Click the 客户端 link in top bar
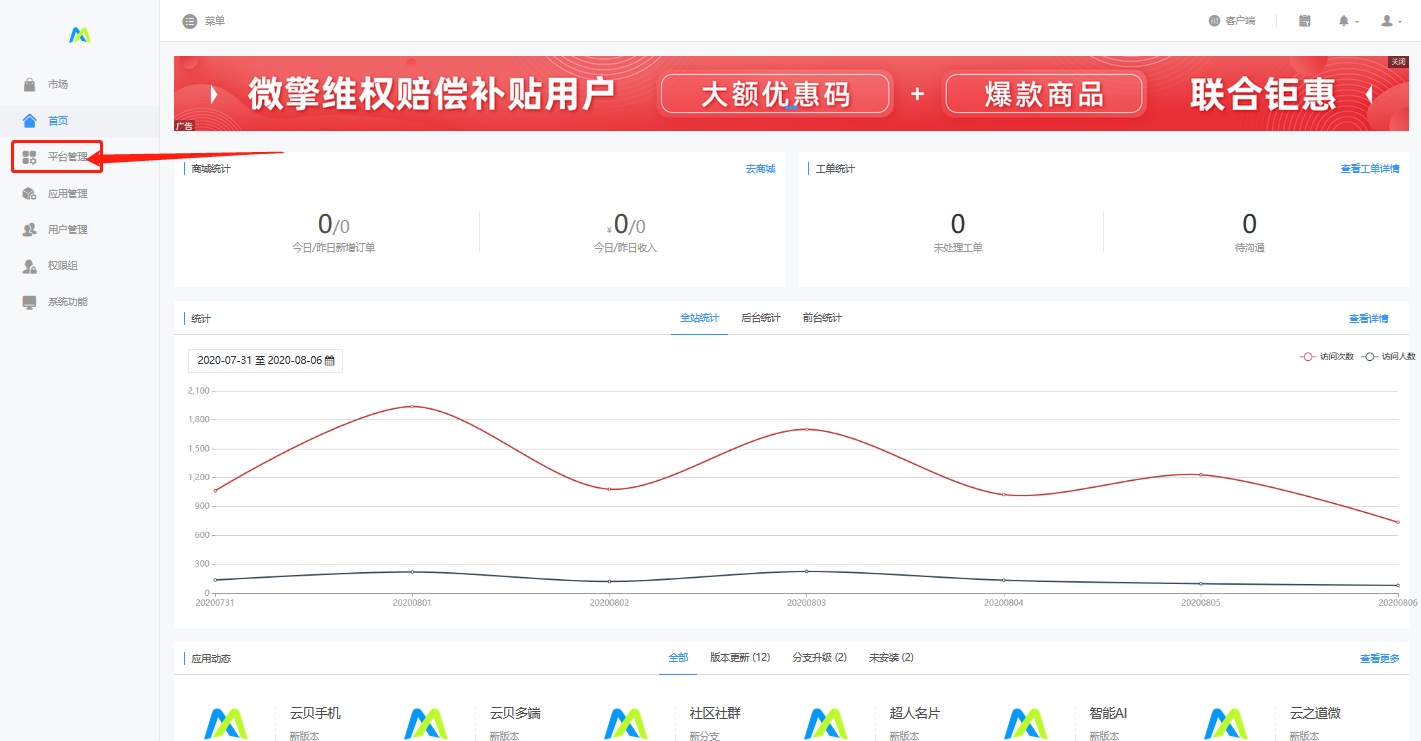This screenshot has height=741, width=1421. (1232, 21)
